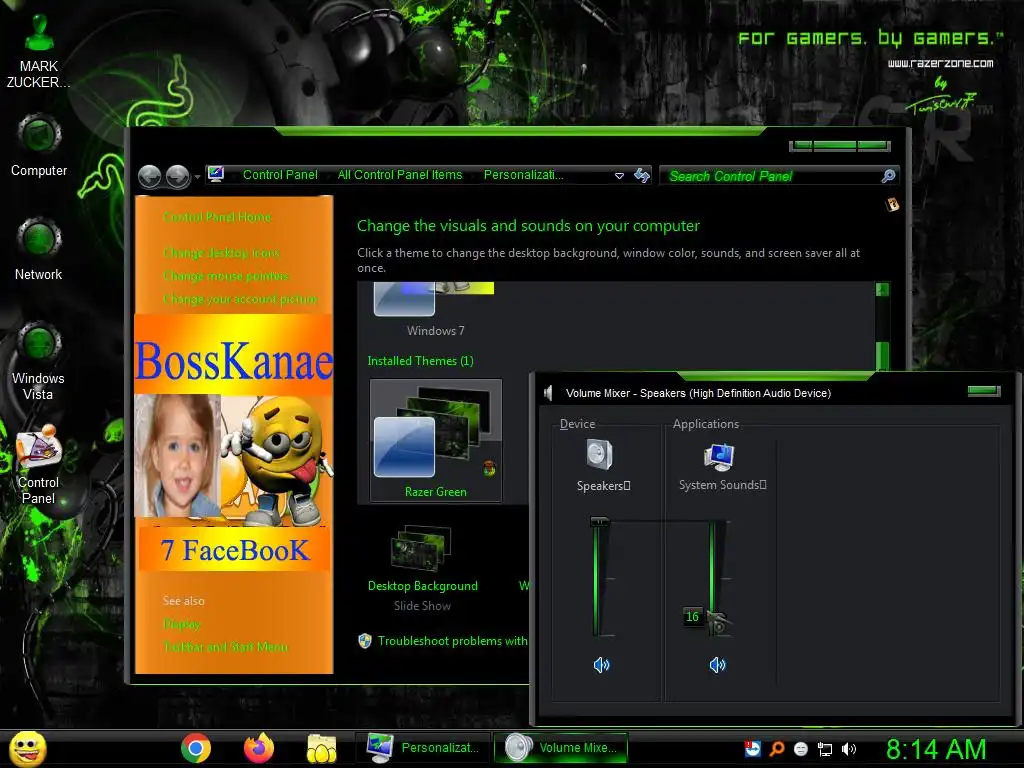Click the 7 FaceBooK banner

(234, 550)
